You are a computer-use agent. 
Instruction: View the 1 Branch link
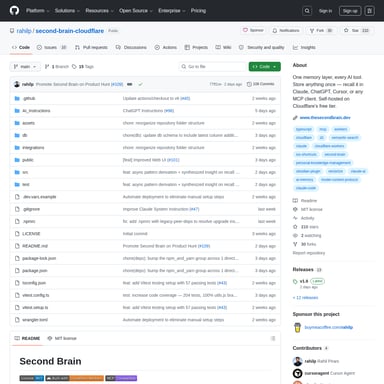click(57, 67)
